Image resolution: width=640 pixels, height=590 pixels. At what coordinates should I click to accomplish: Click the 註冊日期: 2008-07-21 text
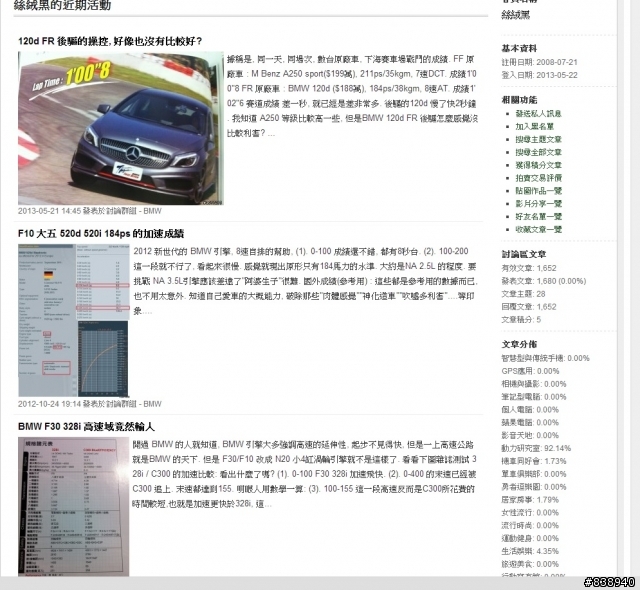pyautogui.click(x=539, y=62)
